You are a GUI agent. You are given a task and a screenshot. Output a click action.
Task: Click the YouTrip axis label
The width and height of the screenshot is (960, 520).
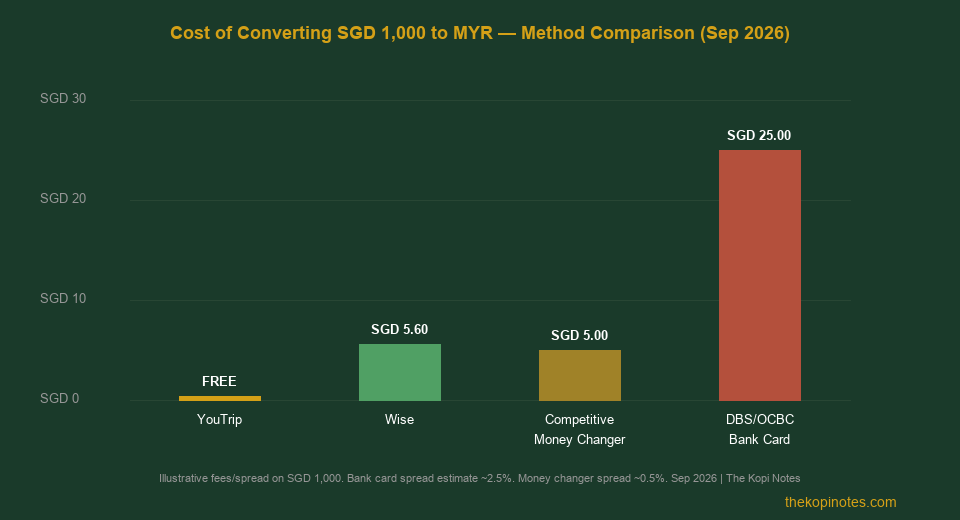pos(219,420)
